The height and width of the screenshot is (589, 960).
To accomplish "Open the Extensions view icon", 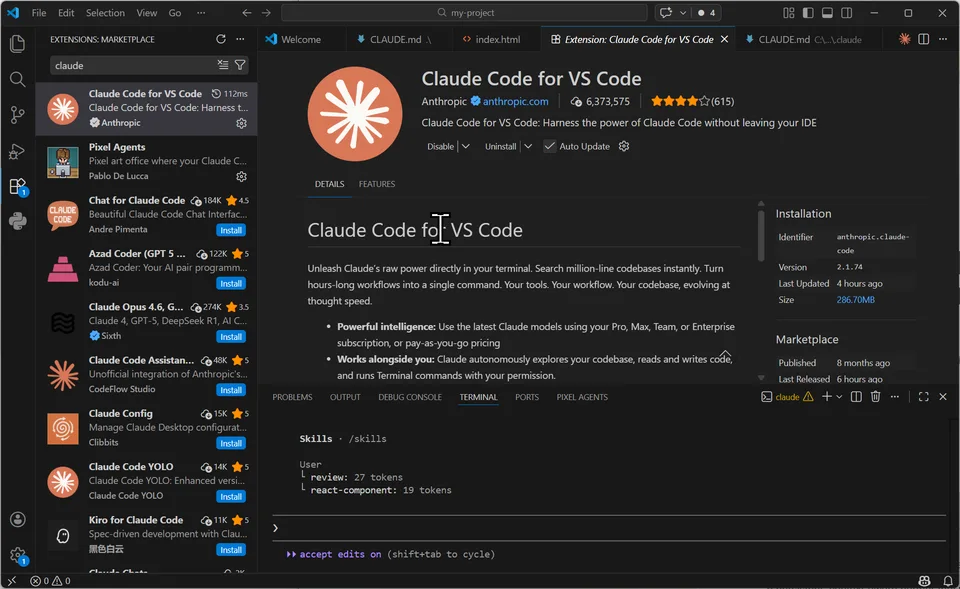I will 18,186.
